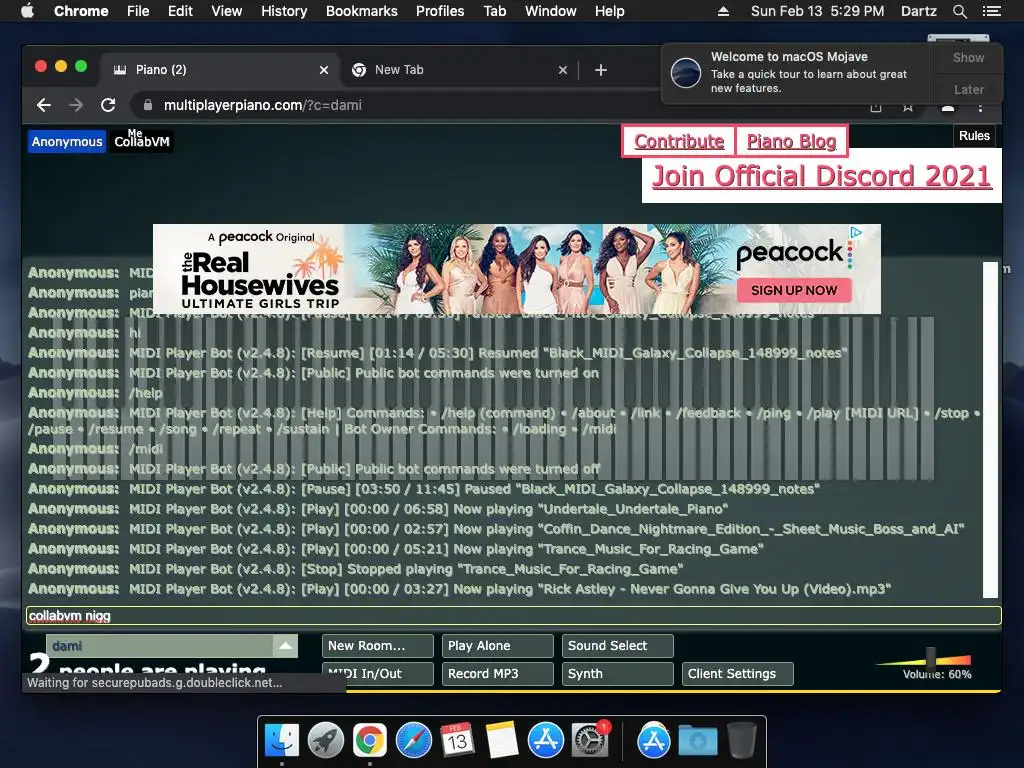1024x768 pixels.
Task: Click the New Room... button
Action: click(x=377, y=646)
